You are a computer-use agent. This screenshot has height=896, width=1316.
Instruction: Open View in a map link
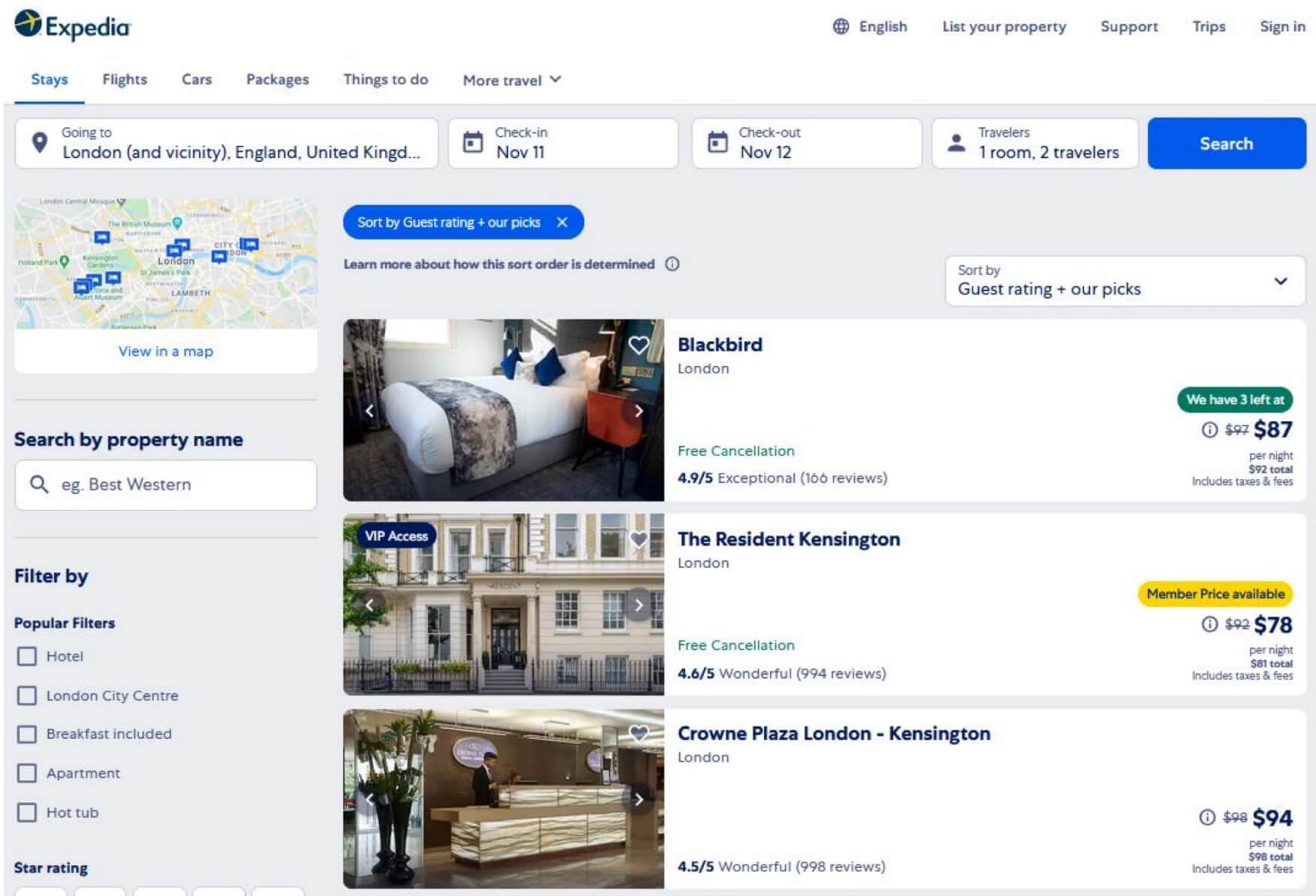[x=165, y=351]
